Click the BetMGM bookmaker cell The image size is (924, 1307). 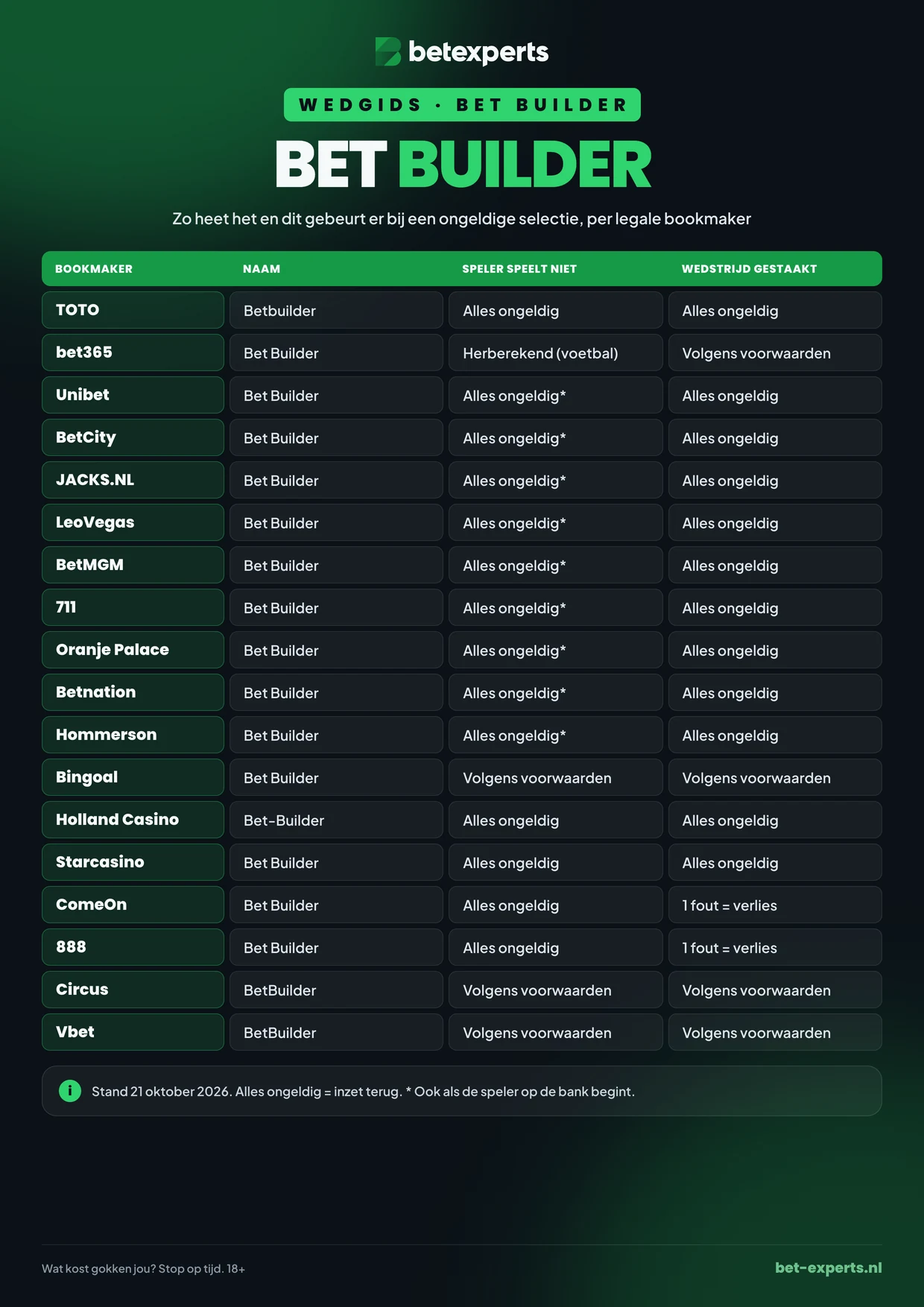pyautogui.click(x=133, y=565)
